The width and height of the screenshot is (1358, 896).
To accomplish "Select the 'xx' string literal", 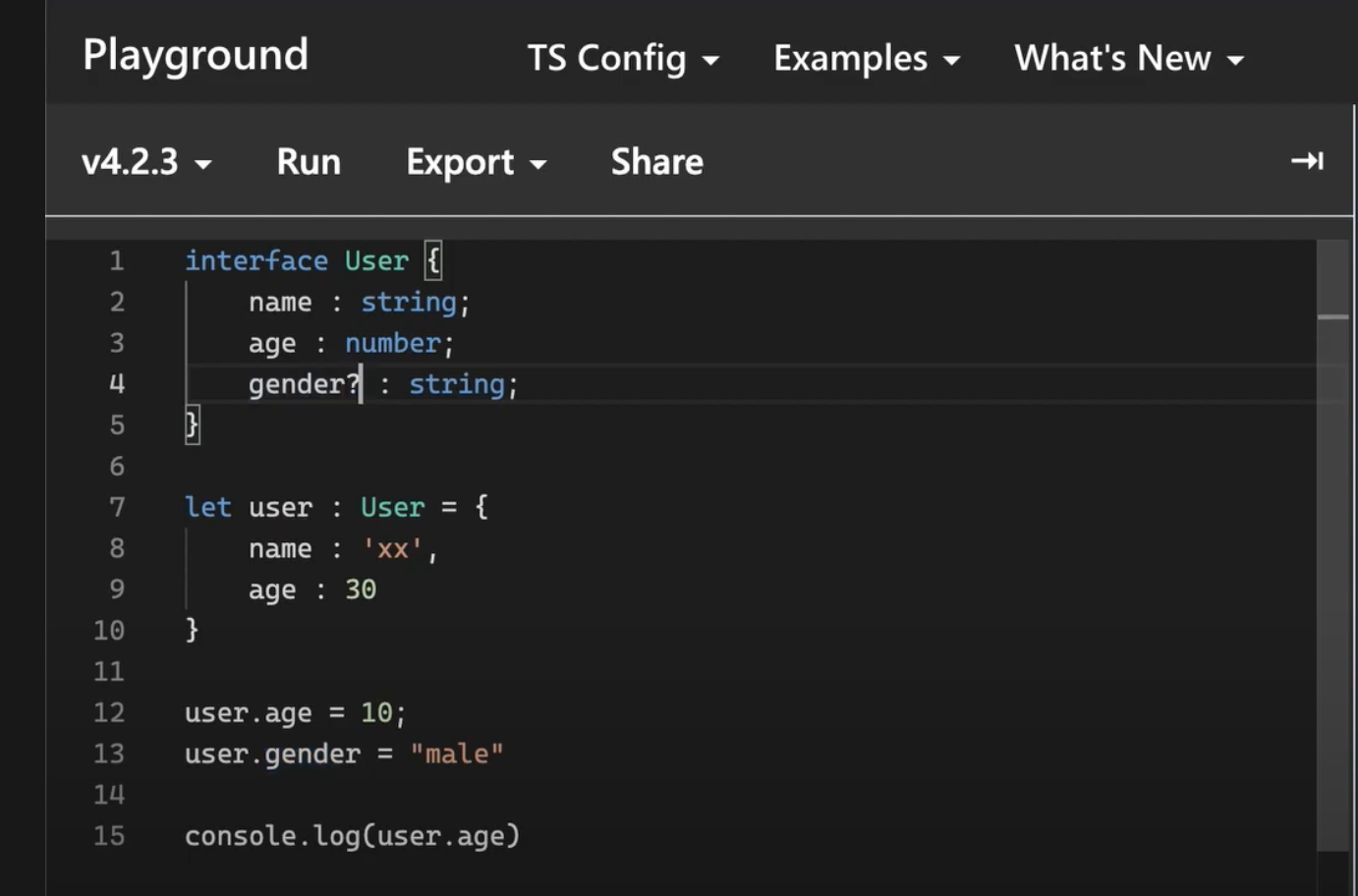I will (392, 548).
